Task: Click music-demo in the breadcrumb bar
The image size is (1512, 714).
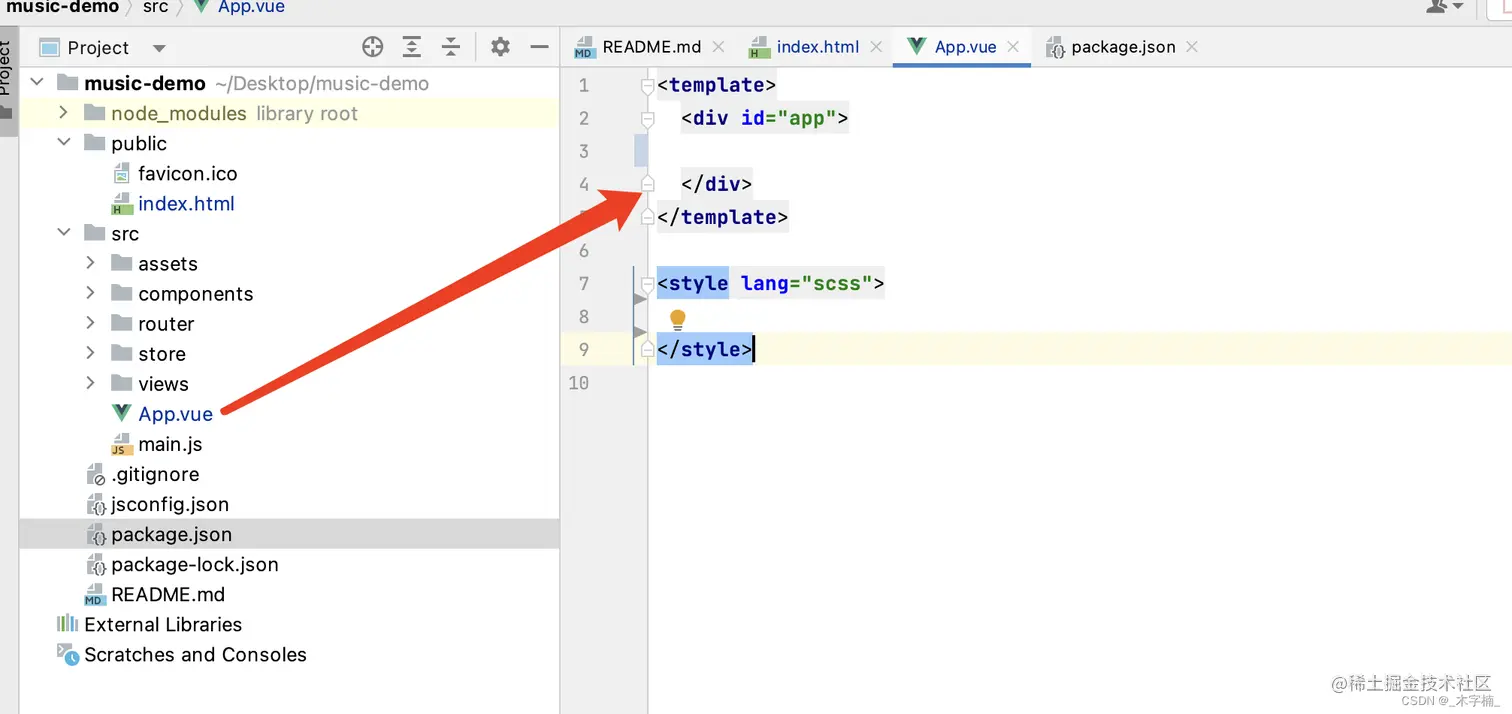Action: click(62, 7)
